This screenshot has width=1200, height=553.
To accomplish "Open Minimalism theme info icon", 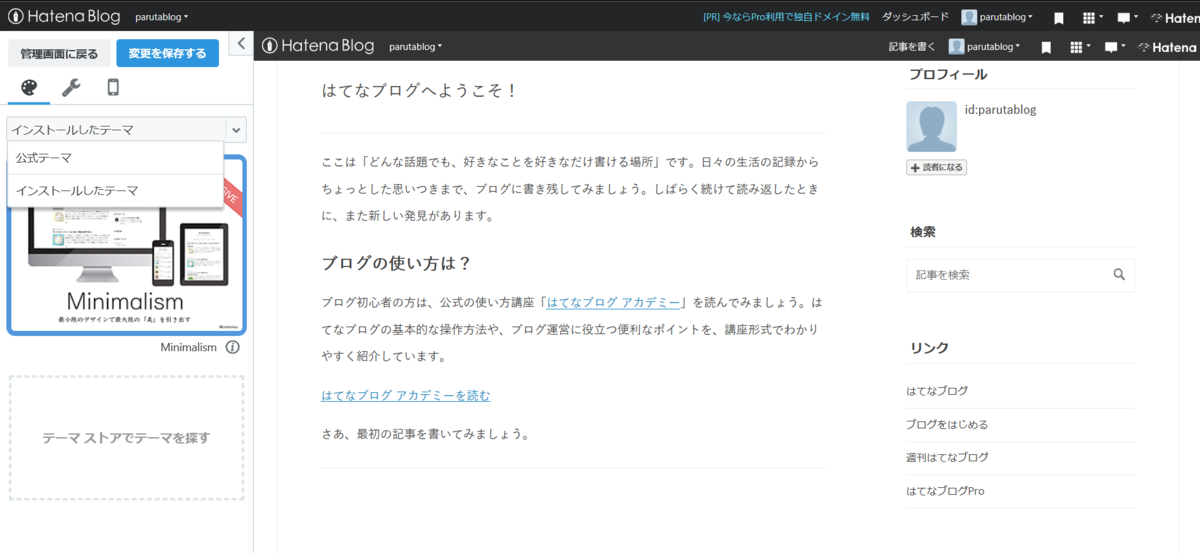I will tap(232, 347).
